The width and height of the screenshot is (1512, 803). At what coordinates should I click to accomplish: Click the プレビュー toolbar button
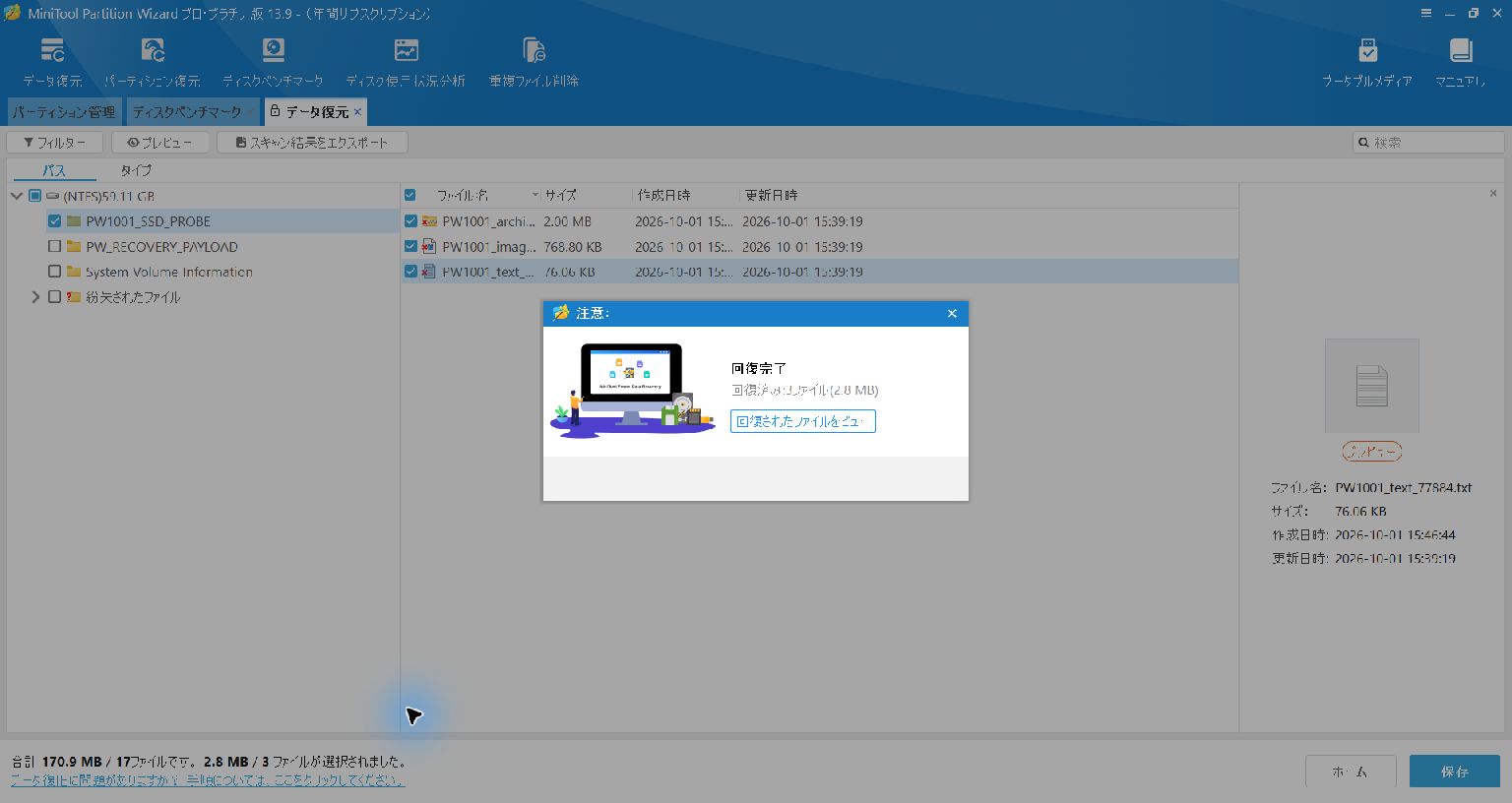(159, 143)
